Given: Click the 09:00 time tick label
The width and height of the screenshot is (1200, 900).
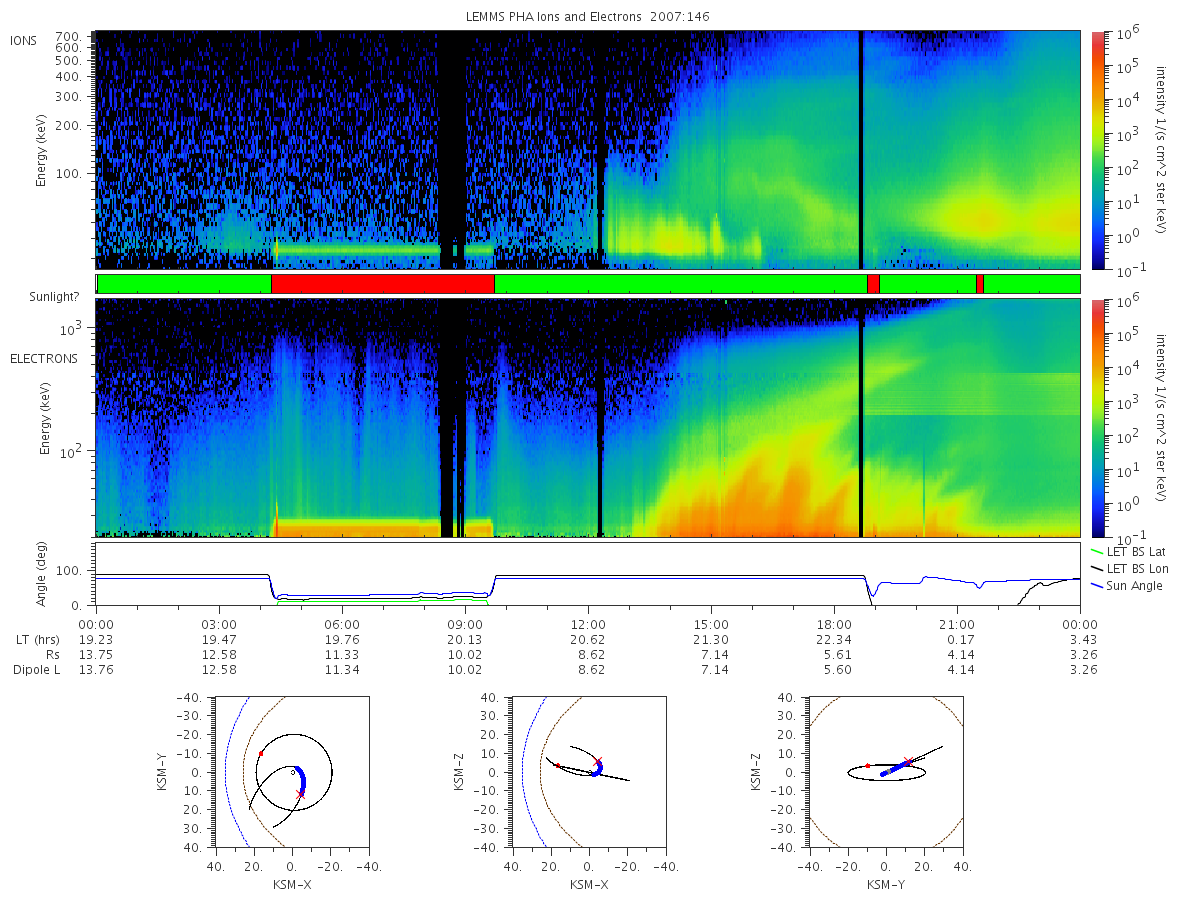Looking at the screenshot, I should point(465,623).
